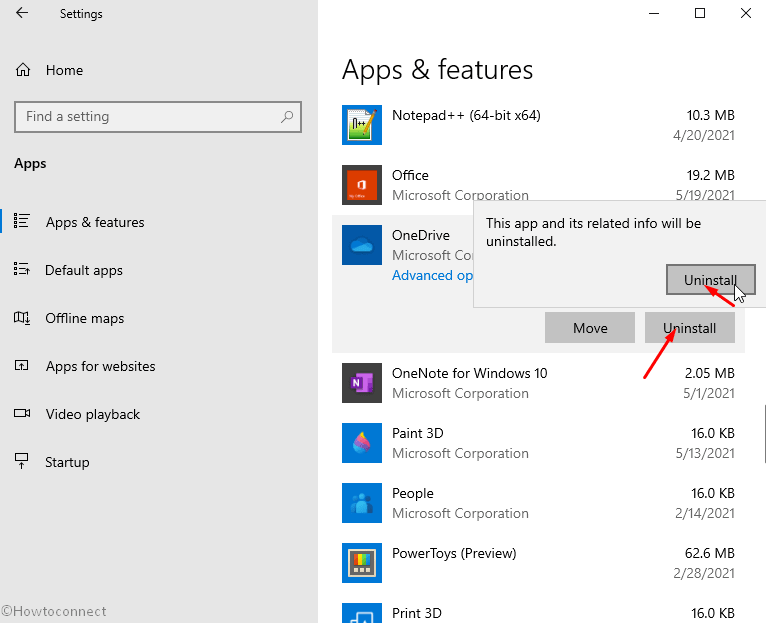Click the 5/1/2021 date of OneNote
766x623 pixels.
709,393
